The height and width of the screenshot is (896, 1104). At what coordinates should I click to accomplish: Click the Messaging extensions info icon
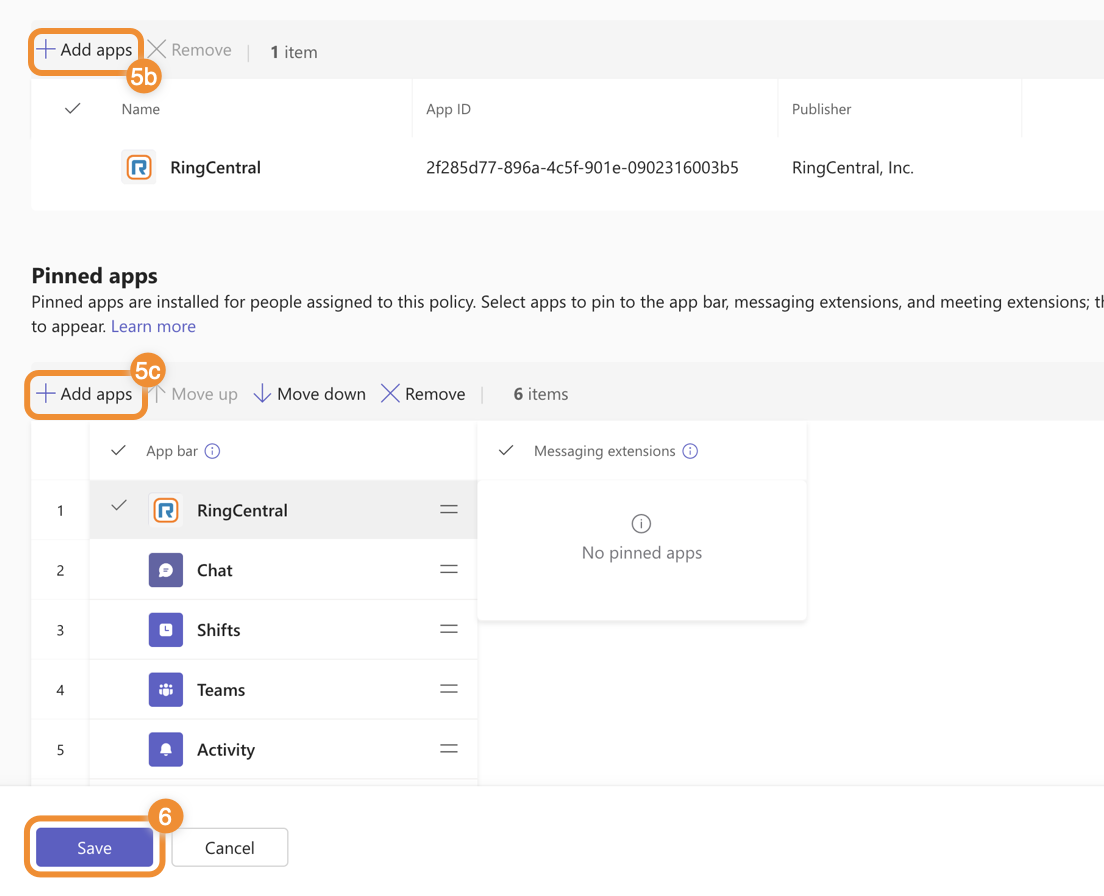tap(691, 451)
